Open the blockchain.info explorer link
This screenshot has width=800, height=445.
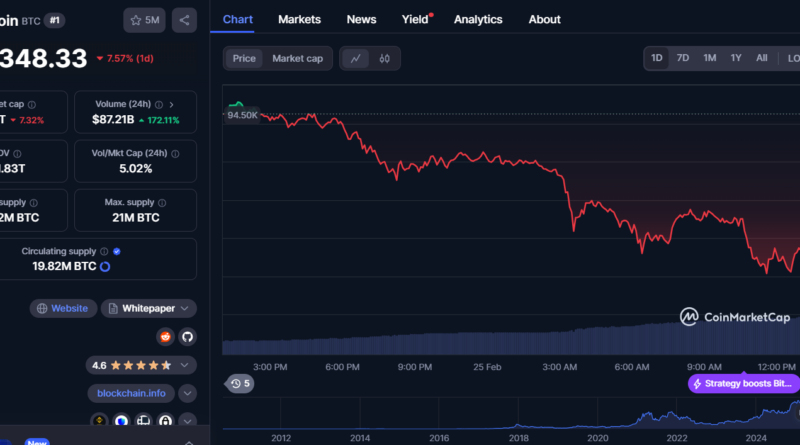[x=131, y=393]
